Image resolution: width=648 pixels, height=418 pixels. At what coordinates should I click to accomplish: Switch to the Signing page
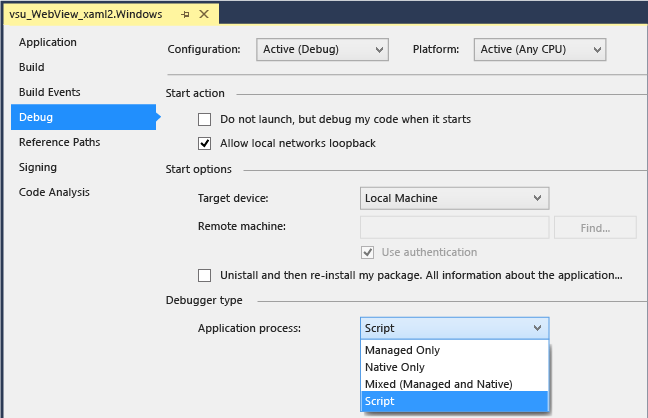(x=38, y=167)
